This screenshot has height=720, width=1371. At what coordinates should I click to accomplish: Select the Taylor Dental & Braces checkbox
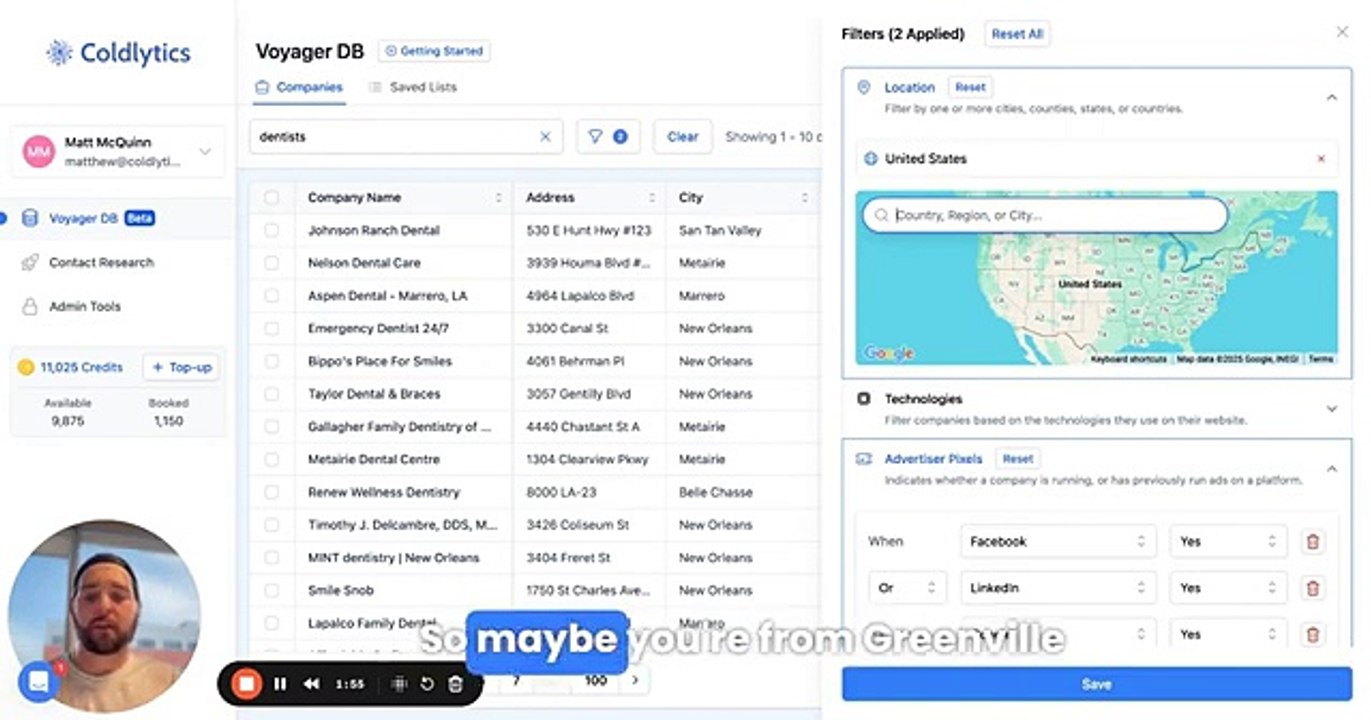point(272,394)
